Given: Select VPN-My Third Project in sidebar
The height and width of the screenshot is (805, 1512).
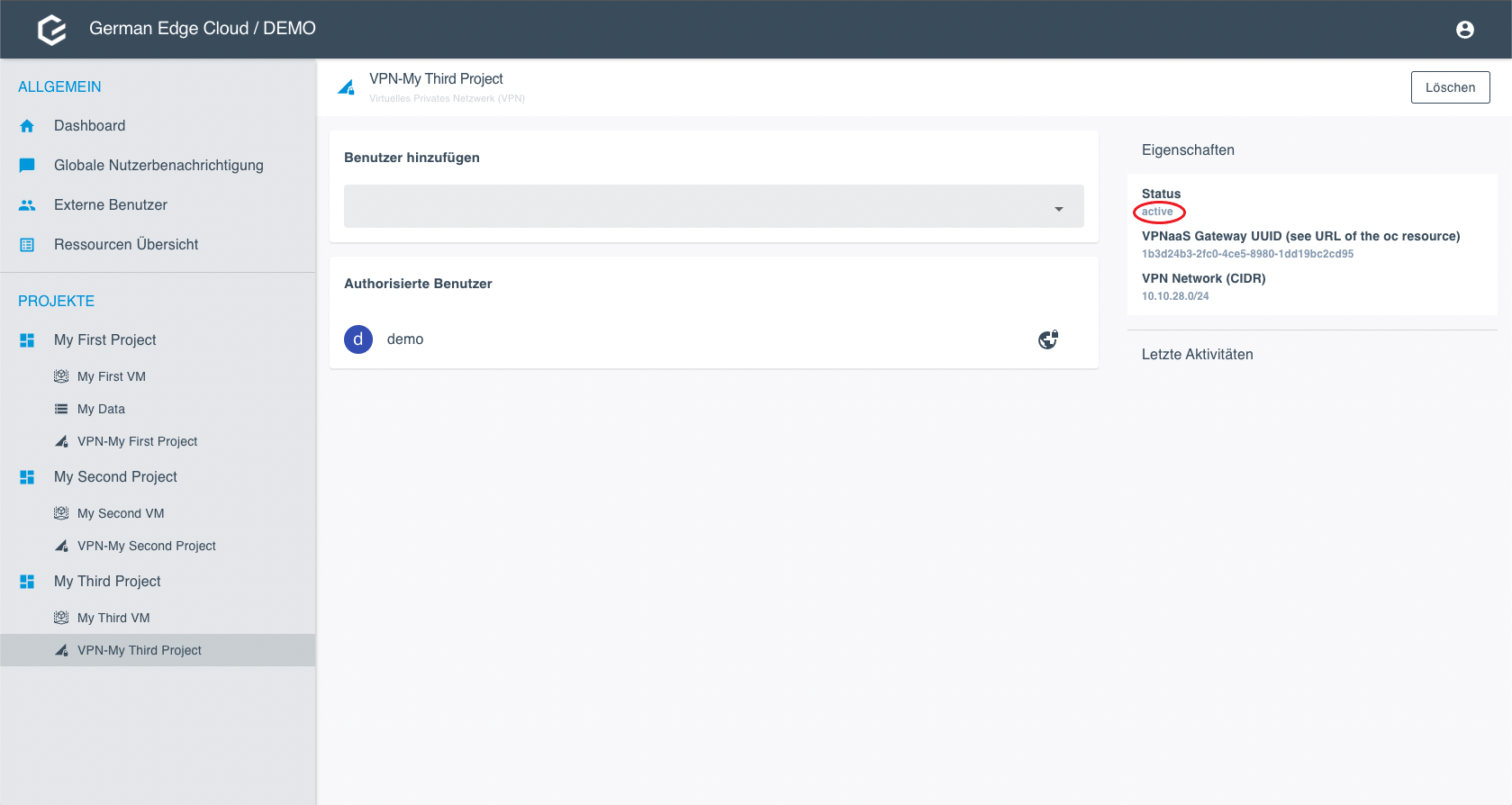Looking at the screenshot, I should click(158, 650).
